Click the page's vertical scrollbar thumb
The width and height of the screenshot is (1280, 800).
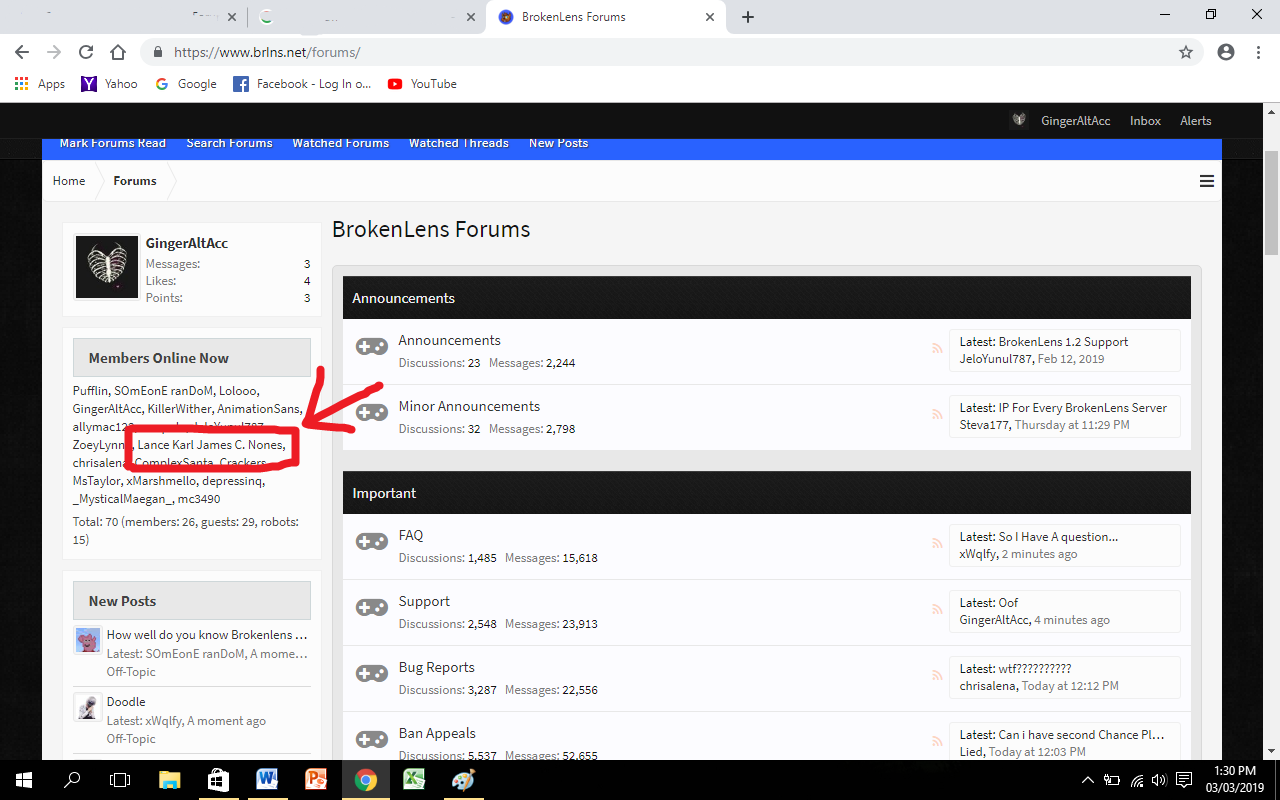pos(1271,202)
